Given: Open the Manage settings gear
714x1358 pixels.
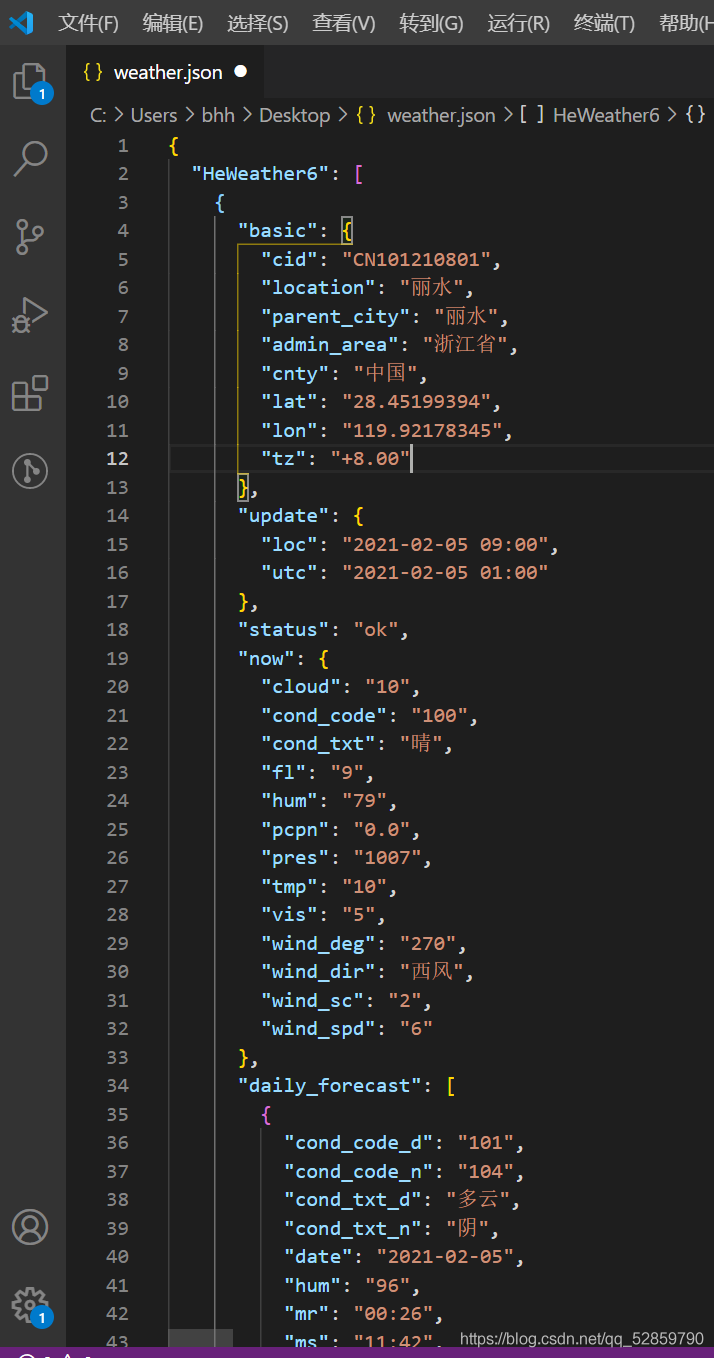Looking at the screenshot, I should 30,1304.
